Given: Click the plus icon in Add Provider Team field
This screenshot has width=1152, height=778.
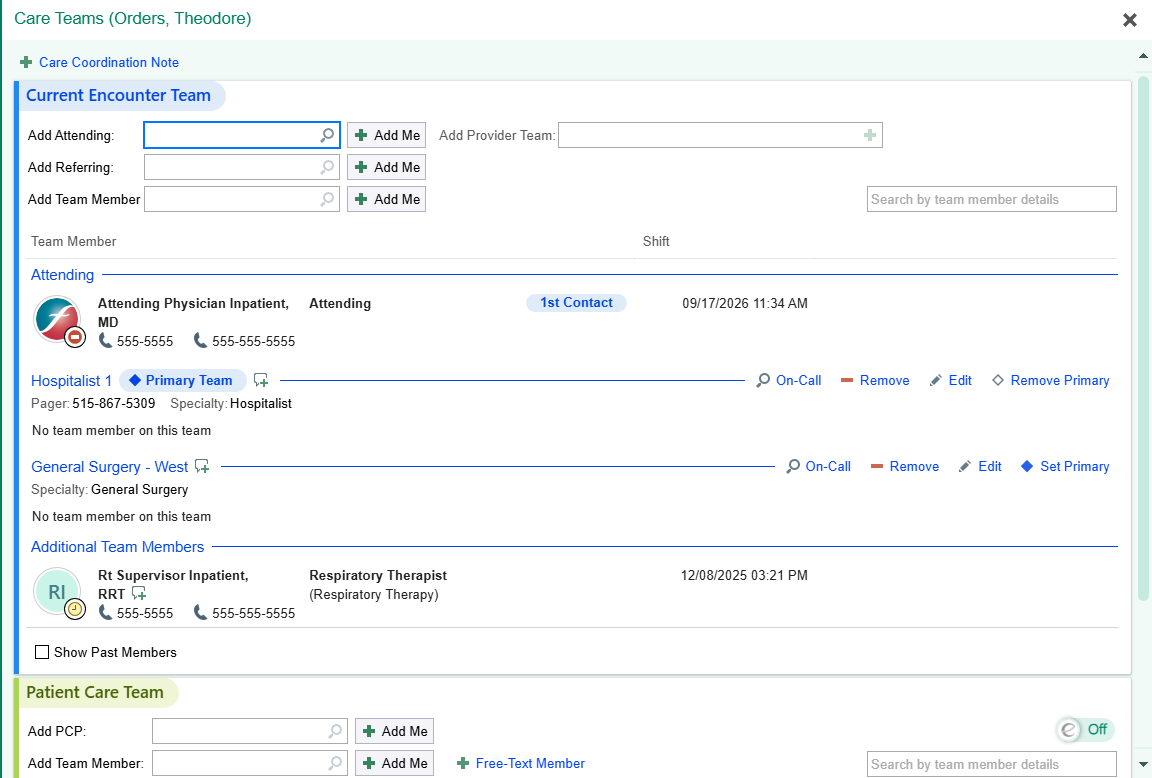Looking at the screenshot, I should [x=870, y=135].
